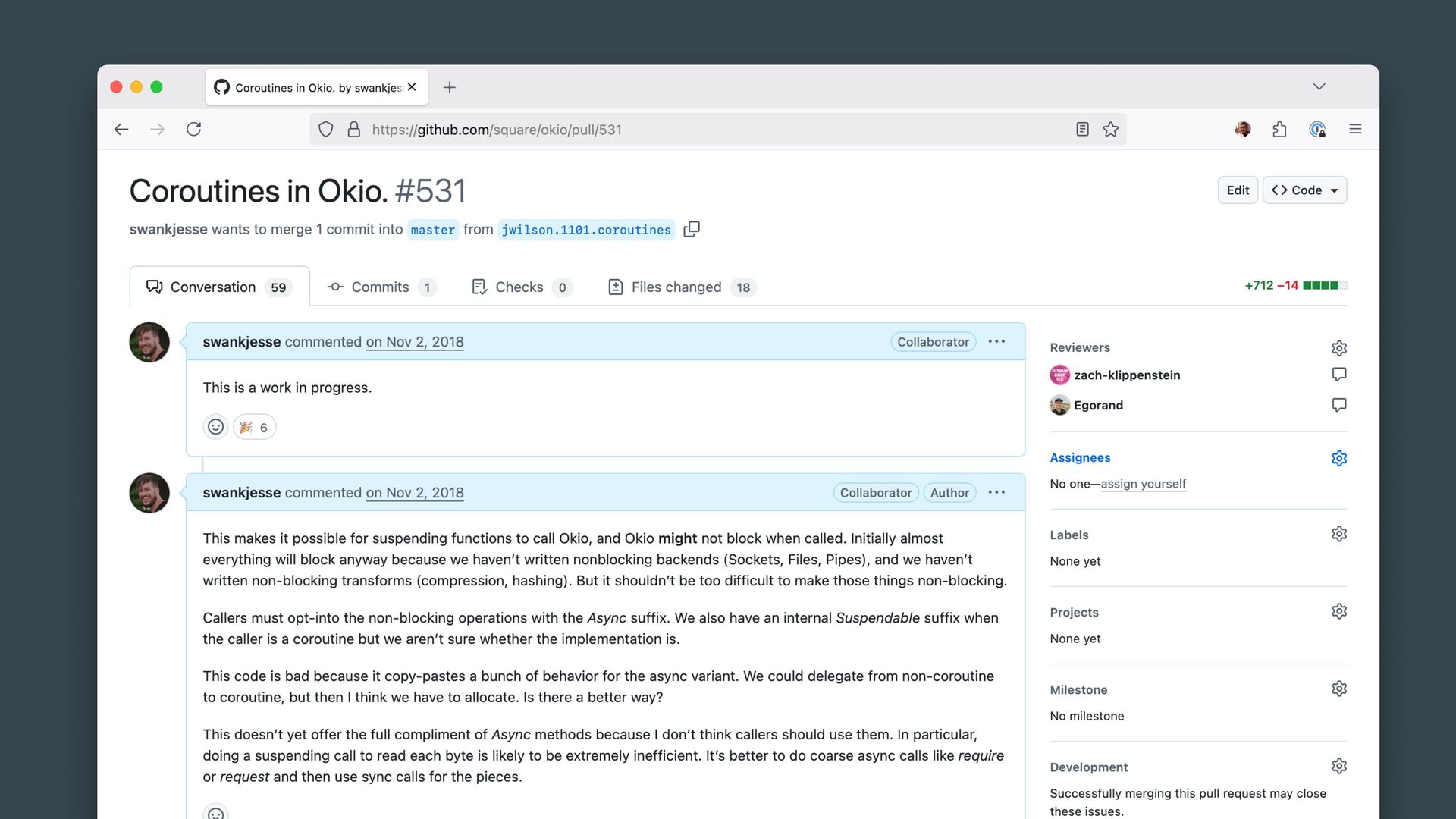This screenshot has height=819, width=1456.
Task: Open the Code dropdown button
Action: coord(1304,190)
